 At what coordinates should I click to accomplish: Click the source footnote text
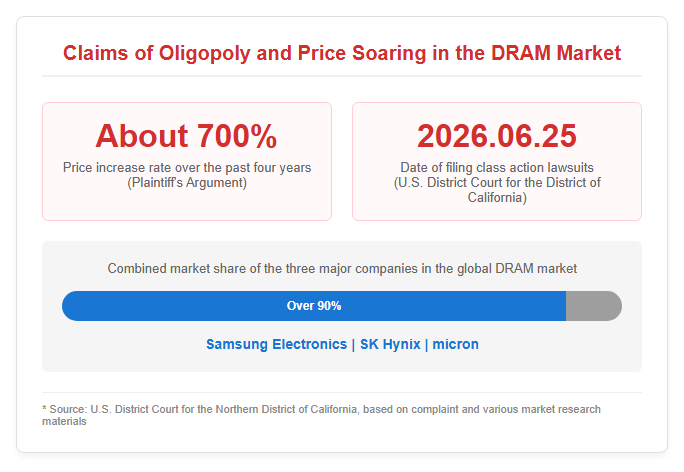(321, 415)
